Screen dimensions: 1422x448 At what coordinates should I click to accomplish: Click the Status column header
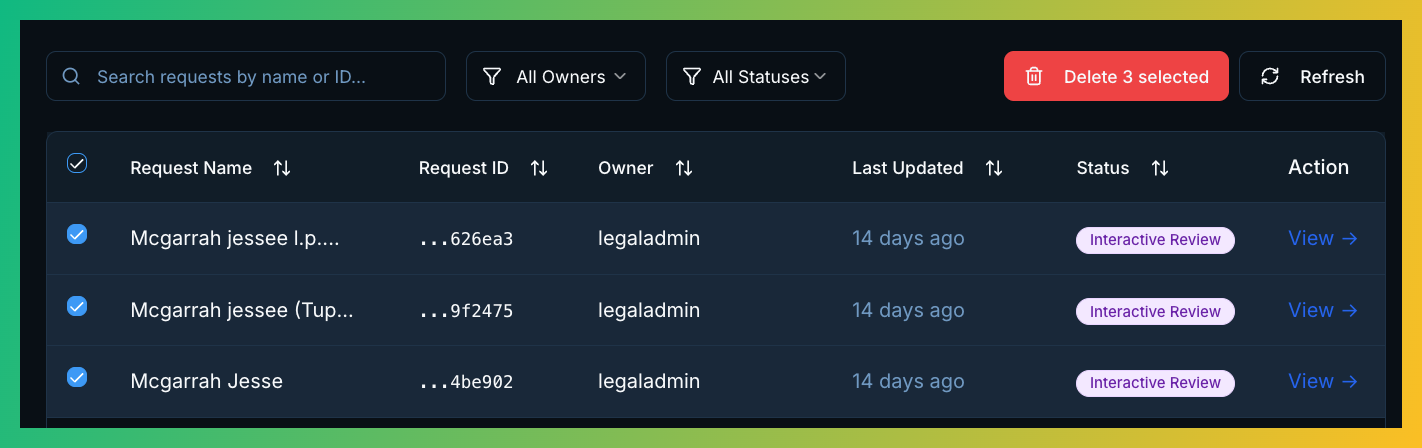1103,168
